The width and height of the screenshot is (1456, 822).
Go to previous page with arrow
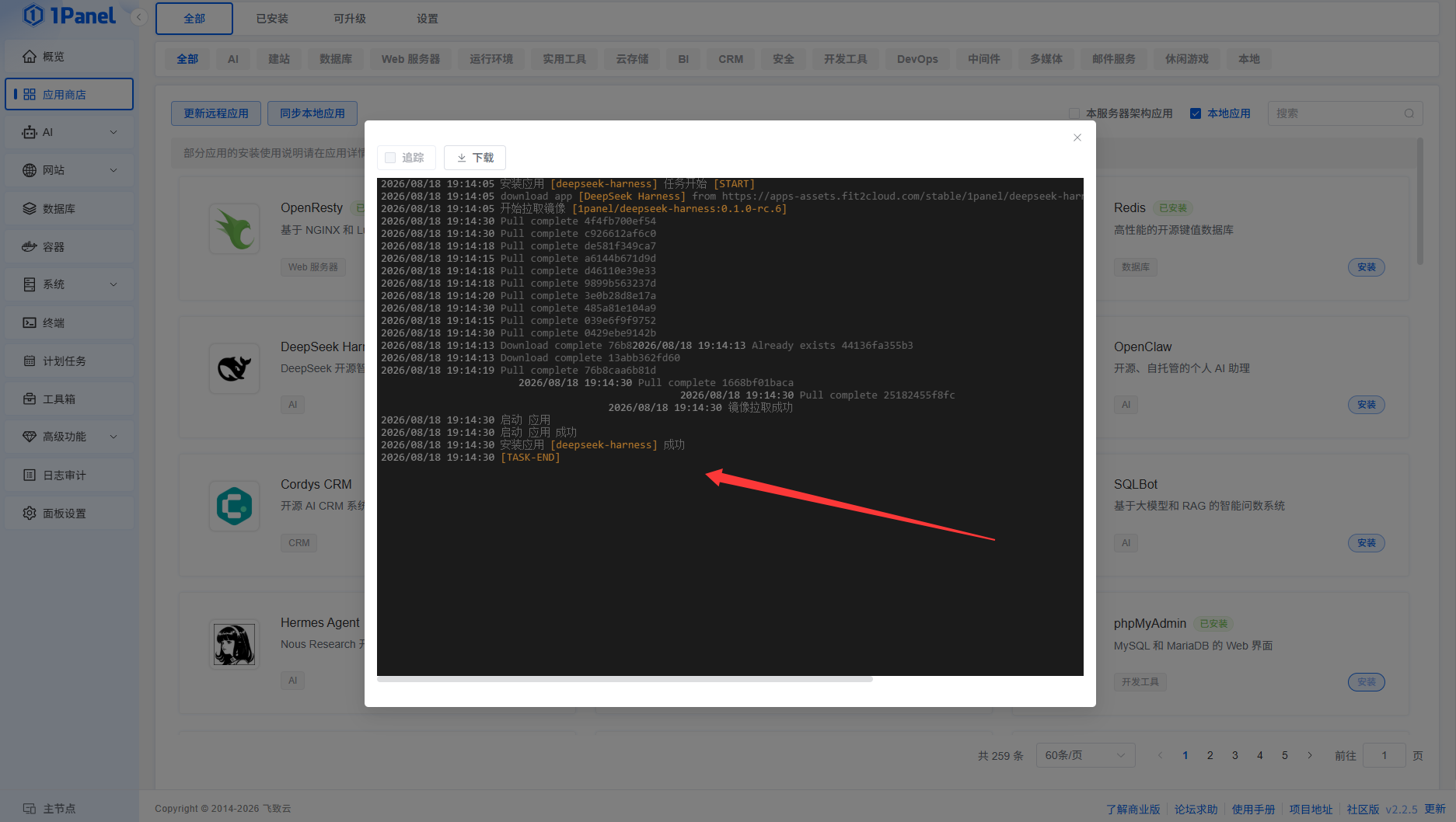tap(1161, 755)
